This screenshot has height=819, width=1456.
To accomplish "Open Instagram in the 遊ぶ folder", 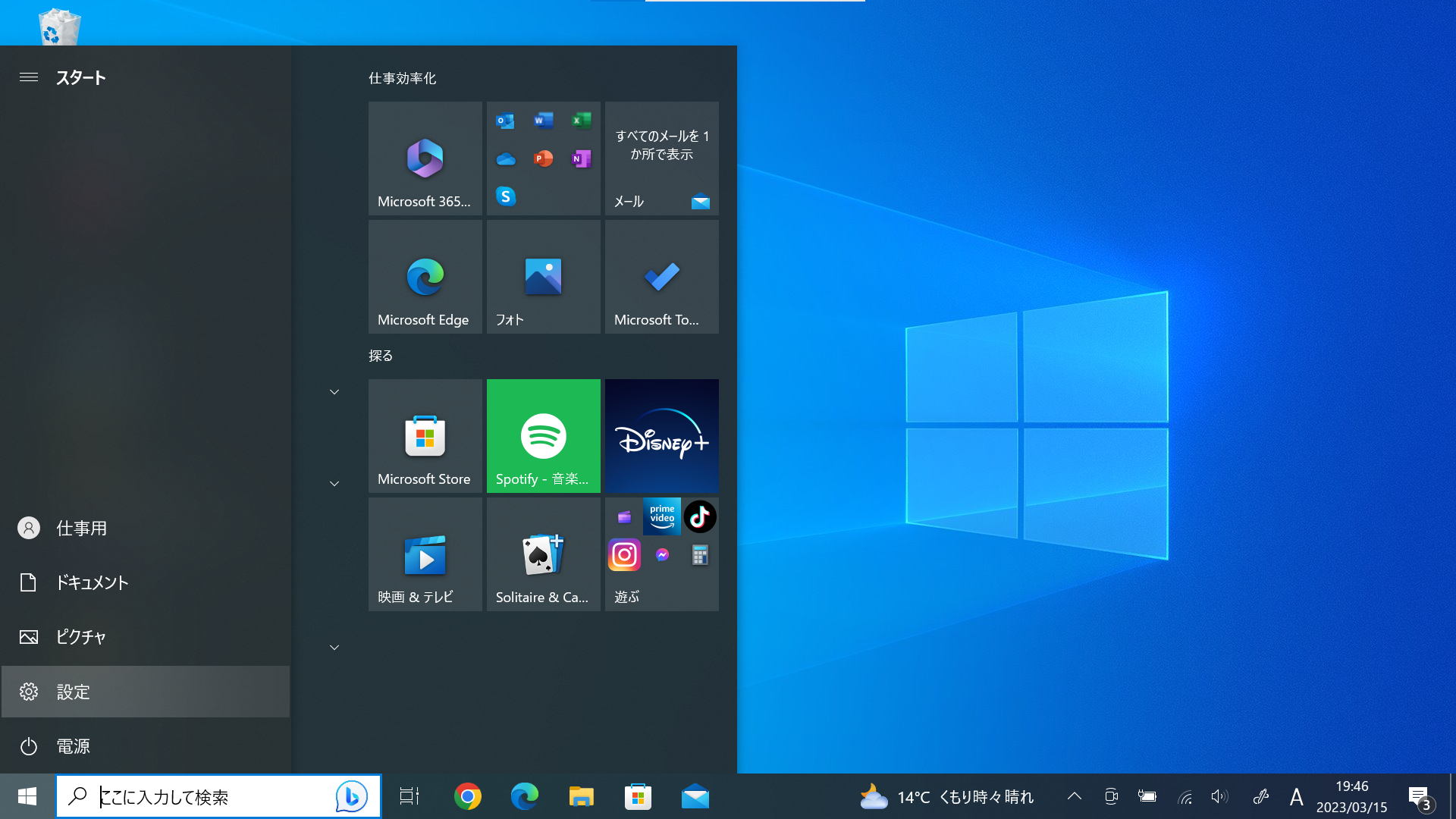I will coord(624,555).
